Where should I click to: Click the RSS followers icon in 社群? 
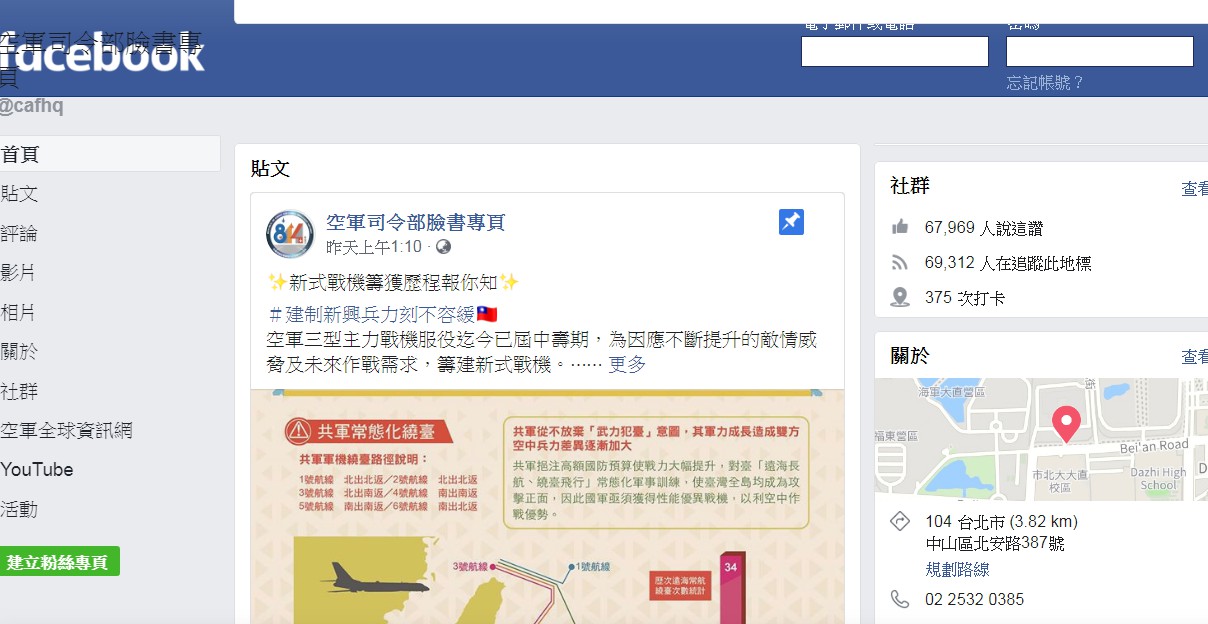pyautogui.click(x=900, y=263)
